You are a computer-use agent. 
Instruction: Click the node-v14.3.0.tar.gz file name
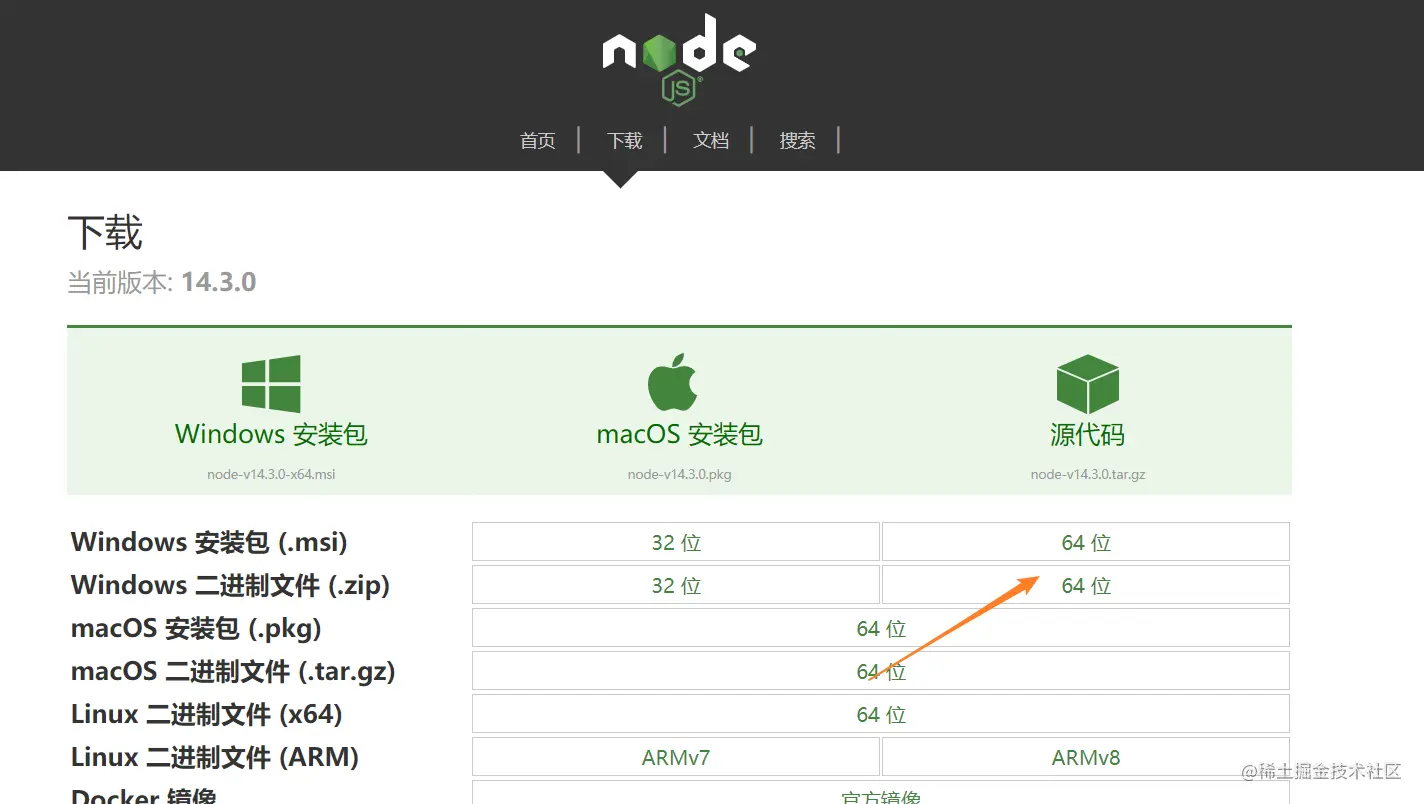(x=1088, y=474)
